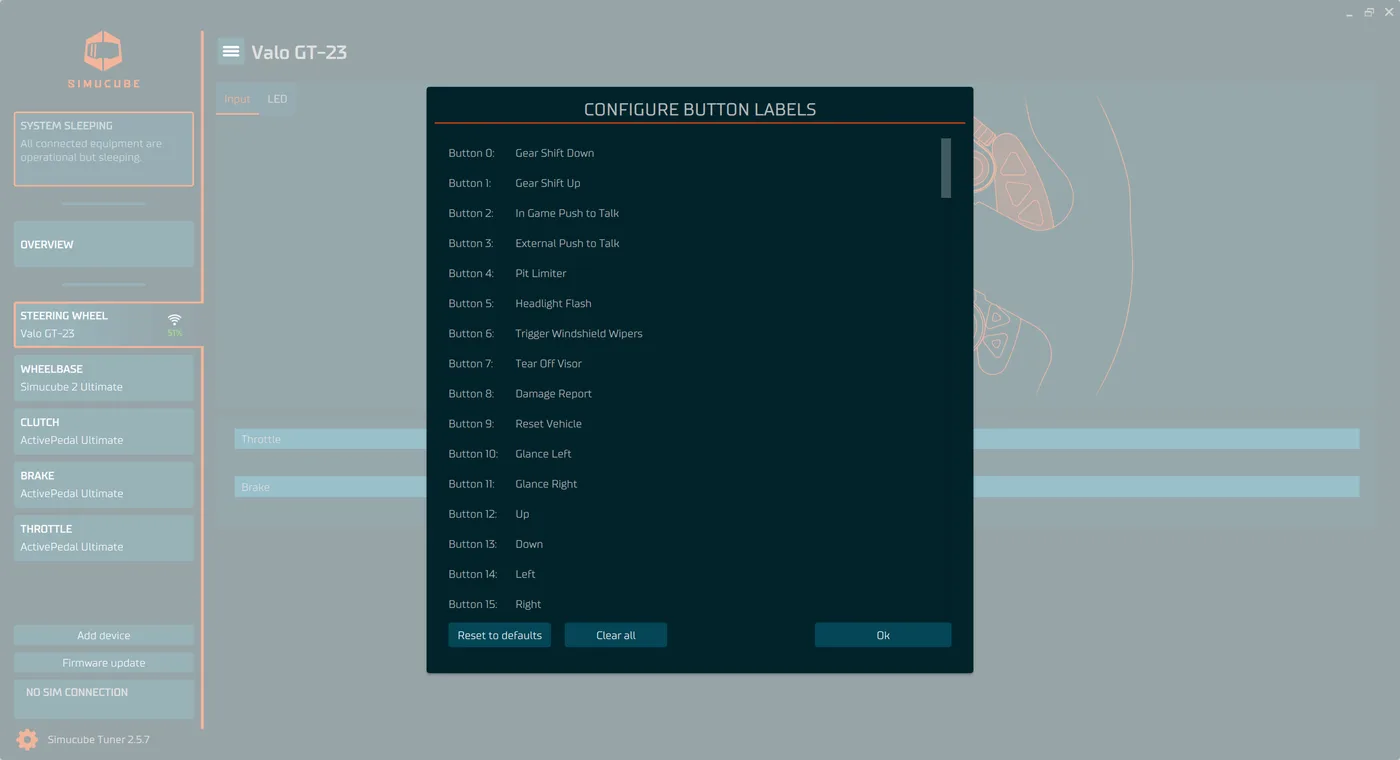Edit the Button 9 label Reset Vehicle

click(548, 423)
